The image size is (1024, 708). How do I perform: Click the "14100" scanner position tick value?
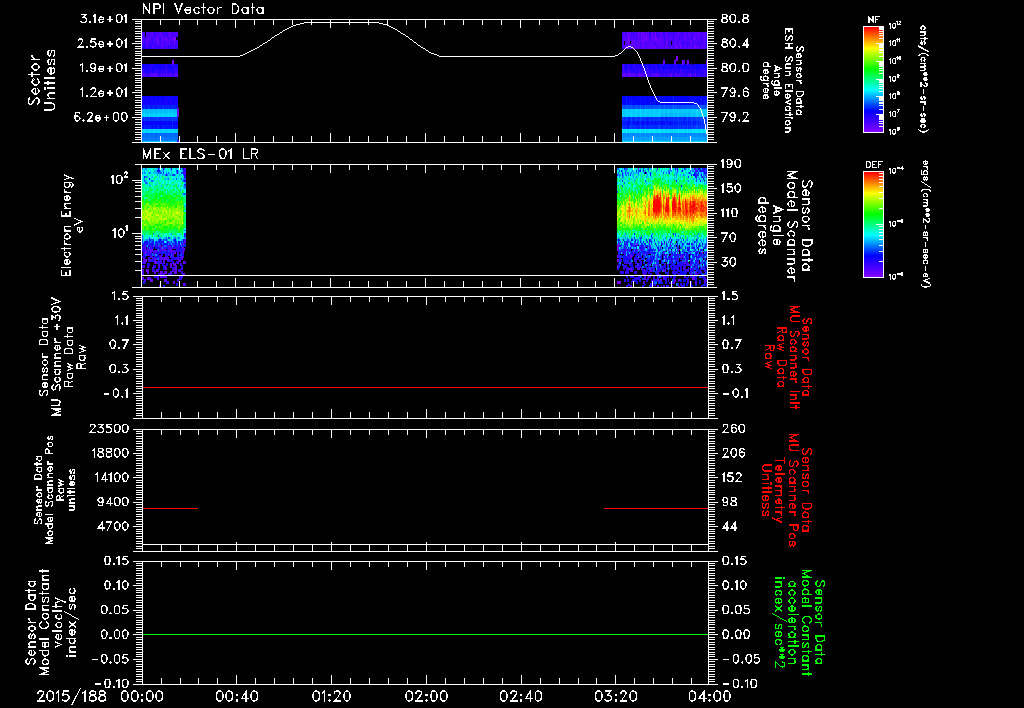[110, 477]
